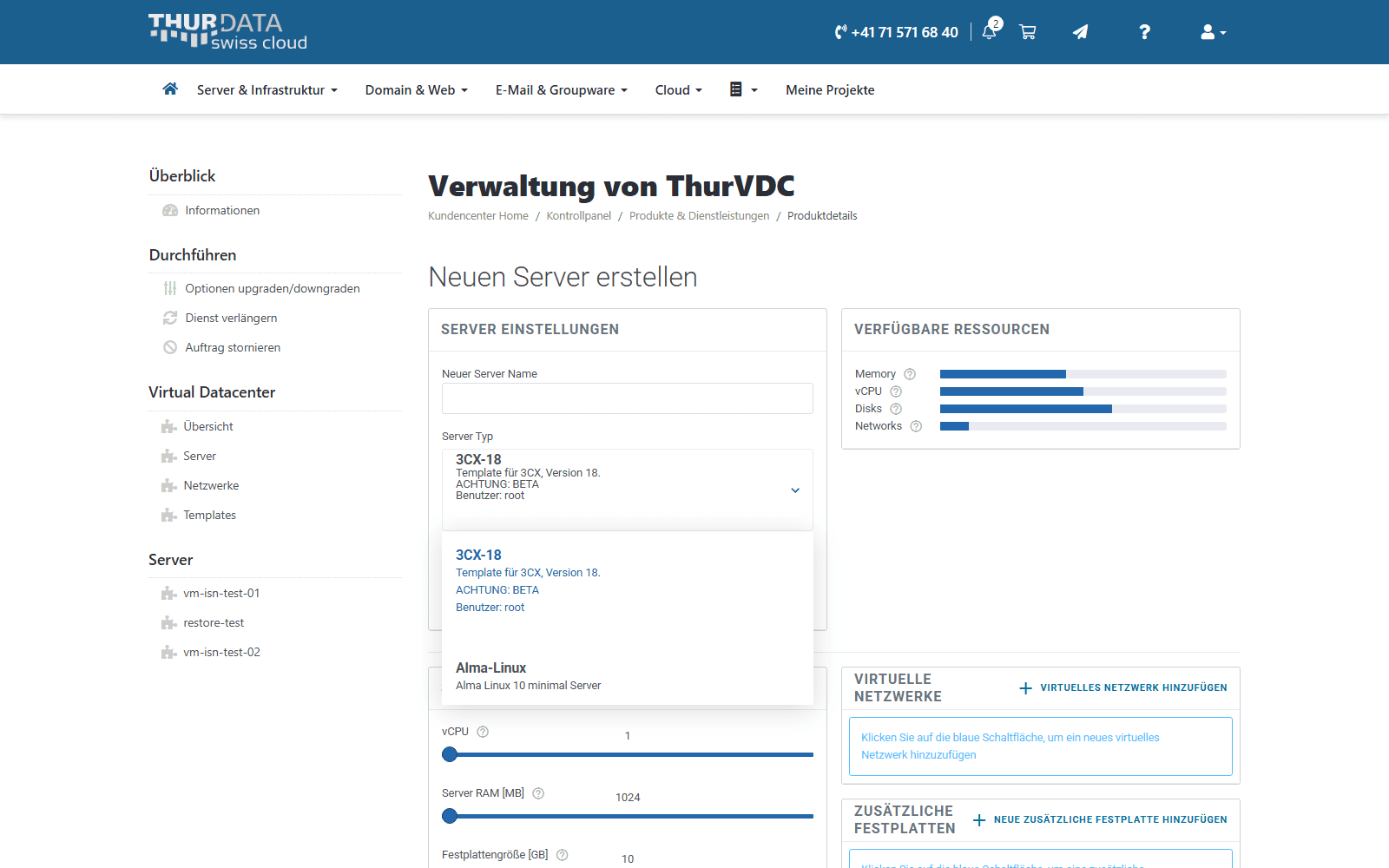Open the server-rack icon dropdown menu
Viewport: 1389px width, 868px height.
(743, 89)
